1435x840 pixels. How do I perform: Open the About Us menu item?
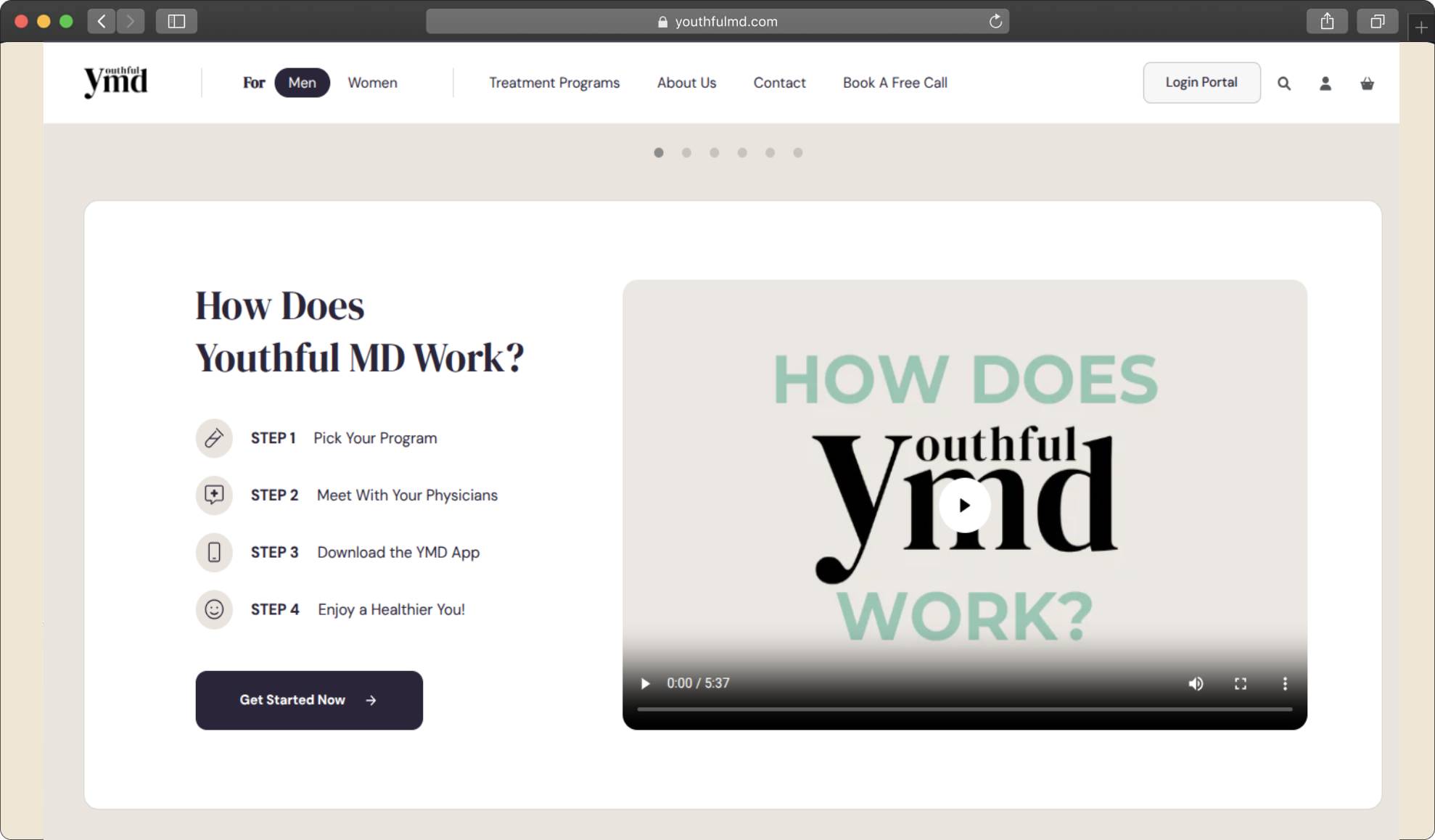click(x=686, y=83)
